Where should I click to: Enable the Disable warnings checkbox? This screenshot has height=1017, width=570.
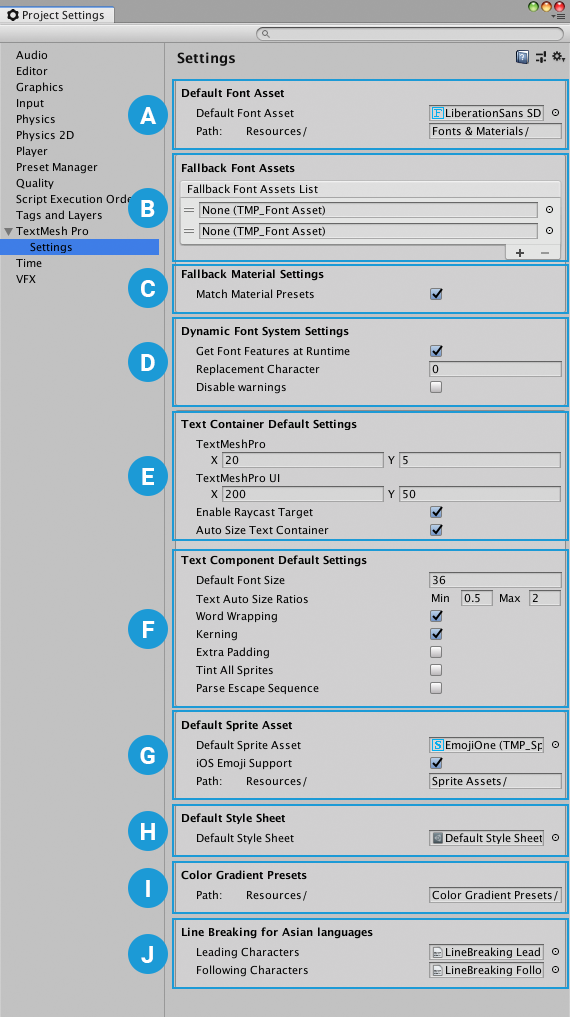point(436,387)
